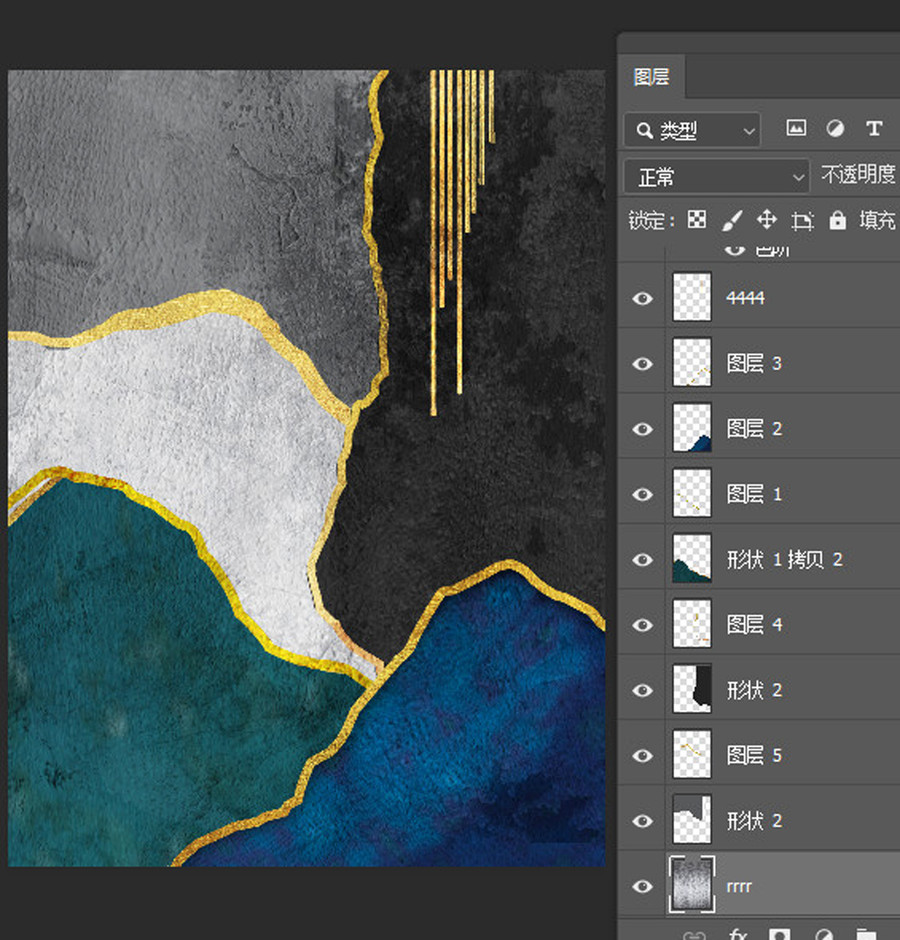Add a layer mask from panel footer
Image resolution: width=900 pixels, height=940 pixels.
tap(779, 934)
